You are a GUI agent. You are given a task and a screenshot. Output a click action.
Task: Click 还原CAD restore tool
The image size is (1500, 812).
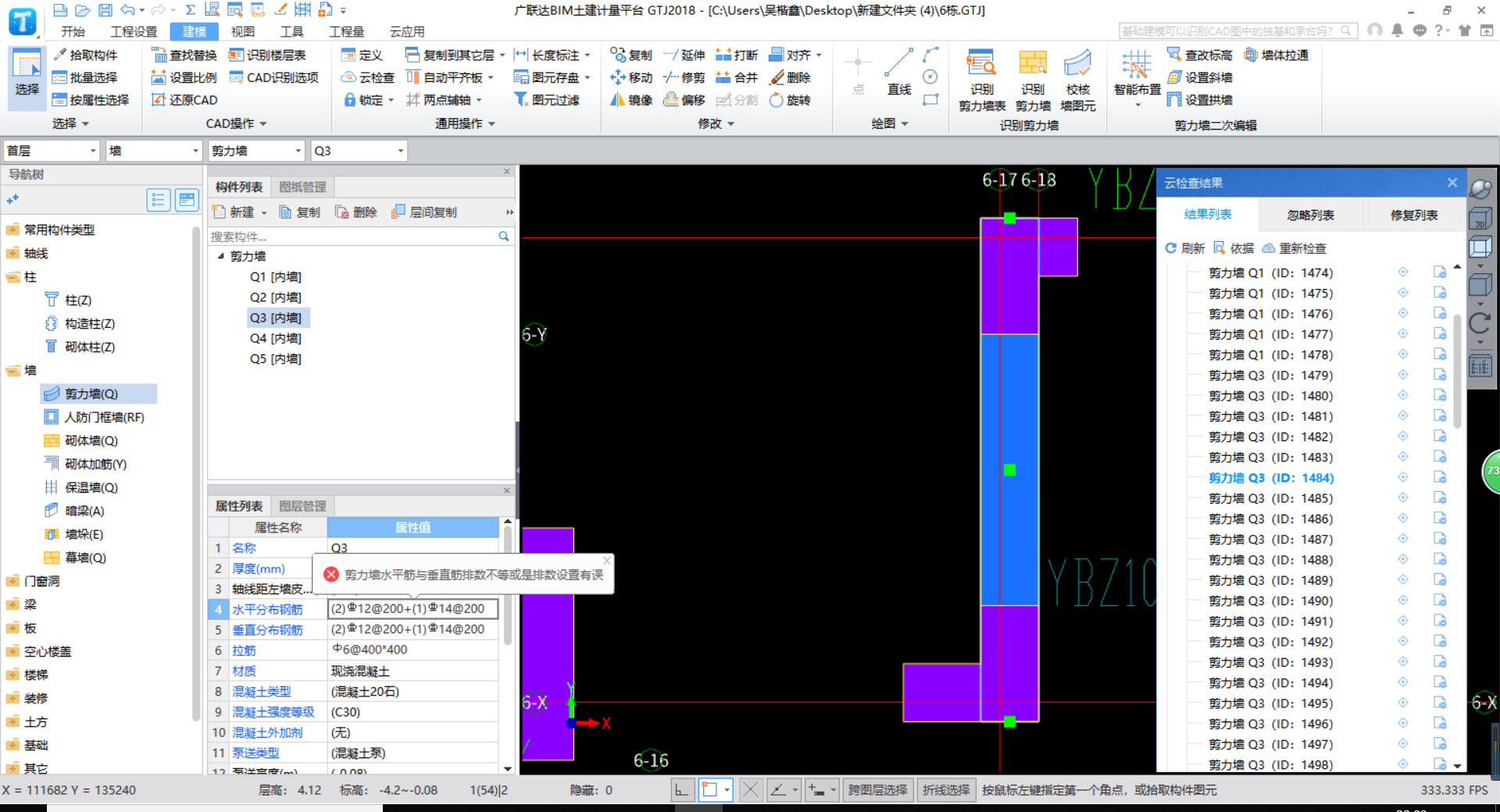point(184,100)
